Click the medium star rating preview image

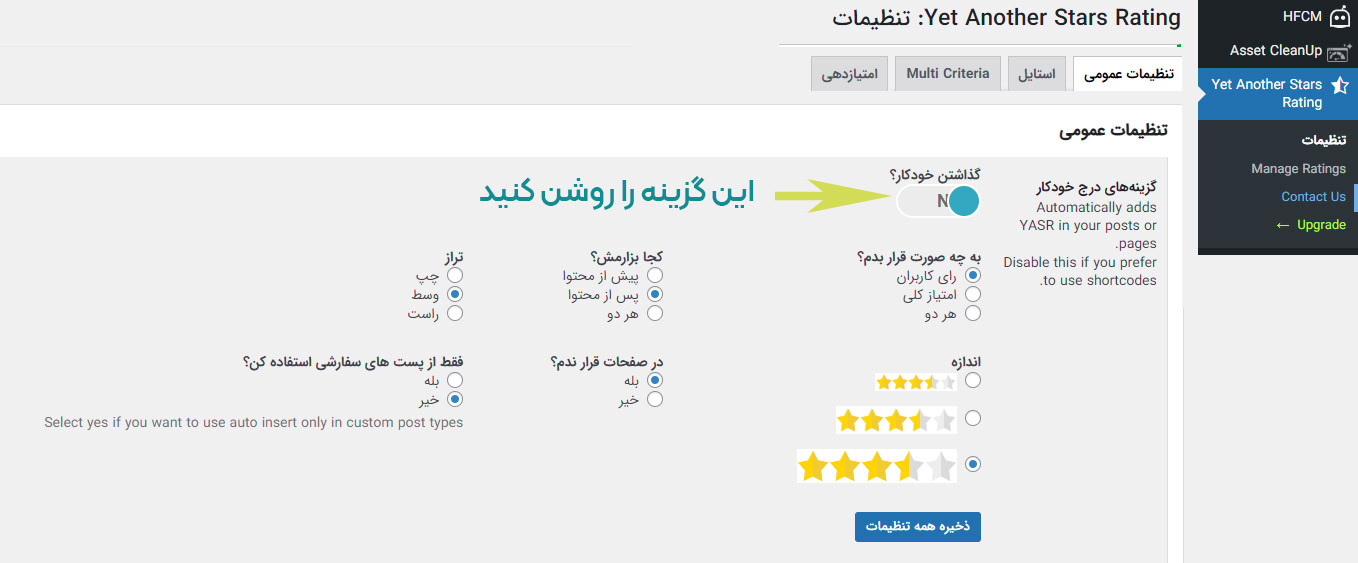point(896,420)
